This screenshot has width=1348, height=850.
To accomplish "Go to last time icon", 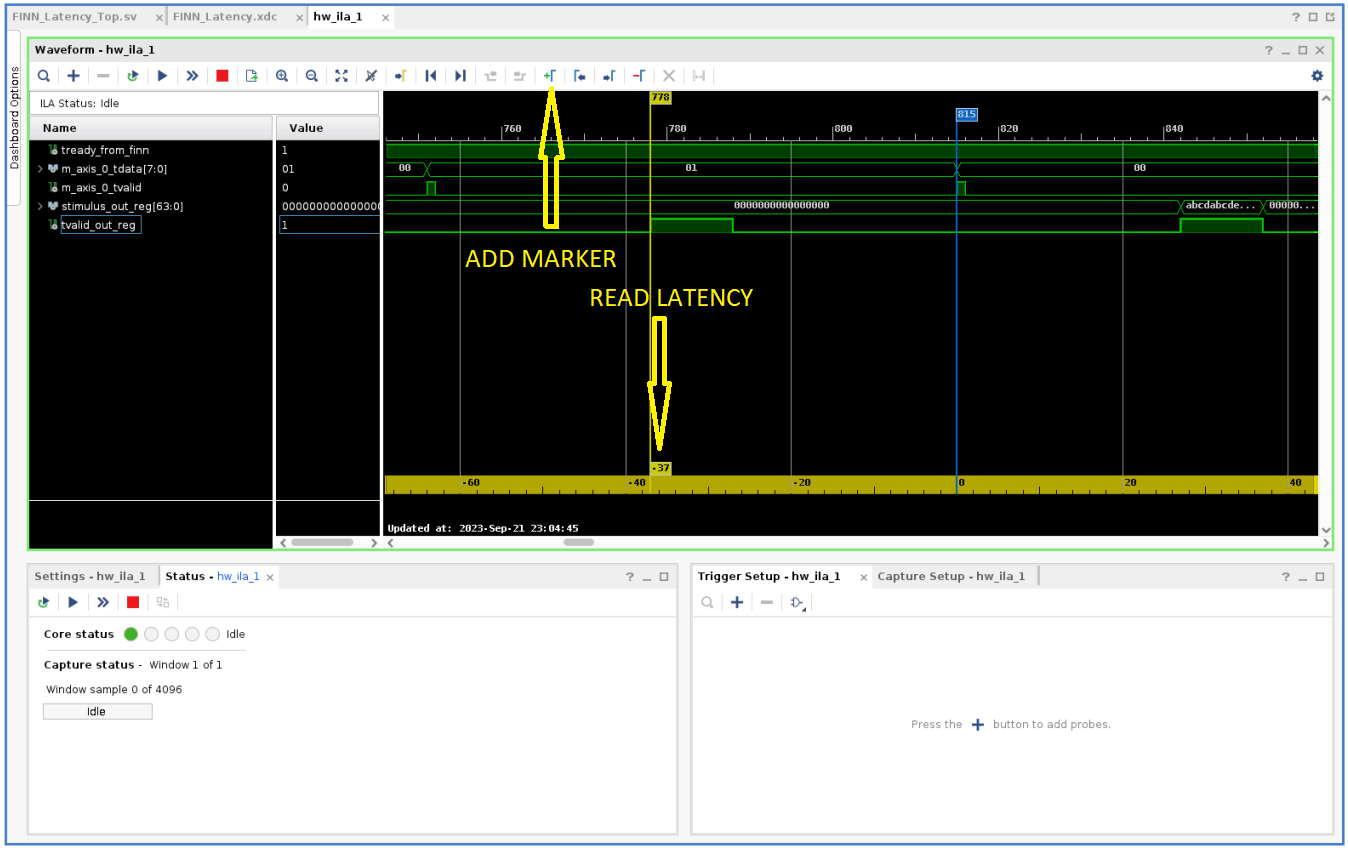I will (460, 76).
